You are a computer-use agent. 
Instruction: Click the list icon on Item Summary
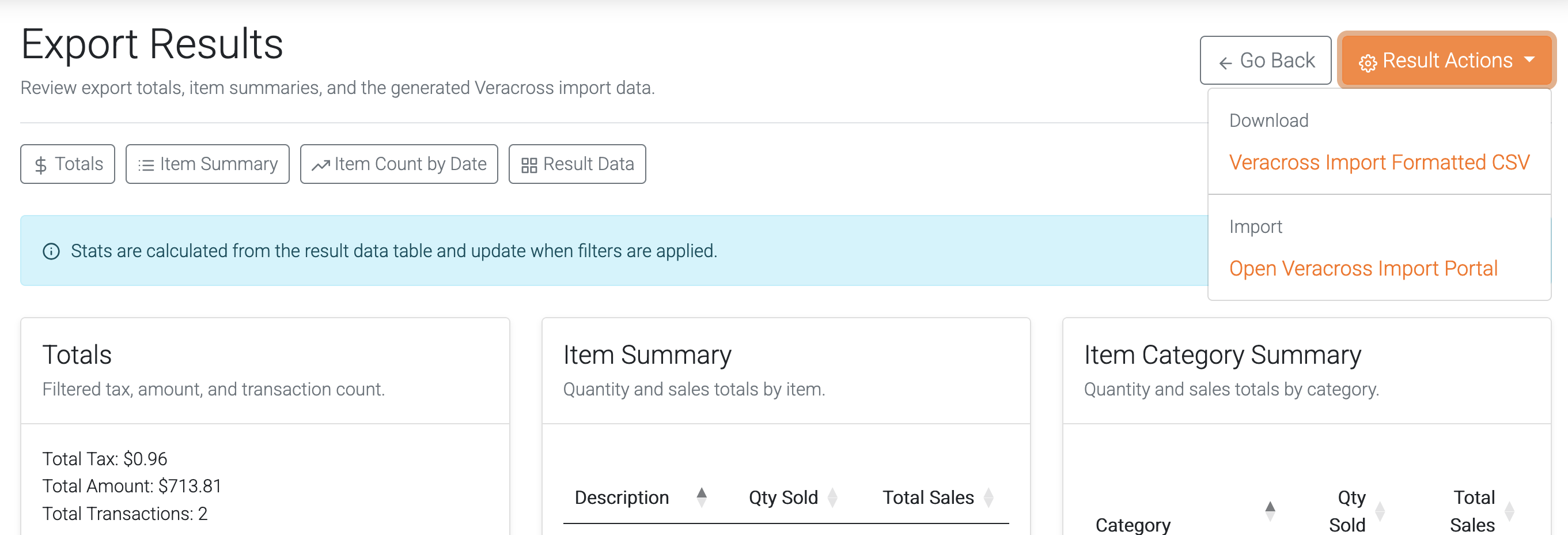tap(146, 165)
